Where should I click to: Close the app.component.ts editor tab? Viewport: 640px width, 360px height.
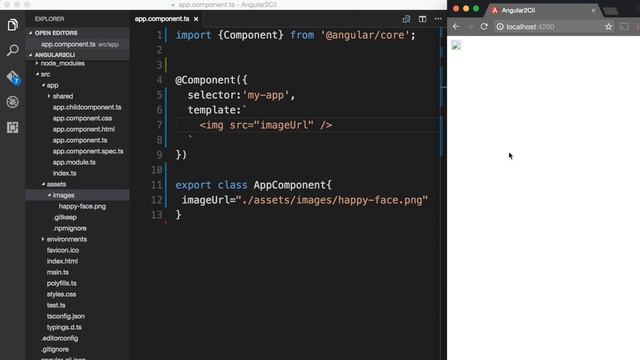[x=196, y=19]
